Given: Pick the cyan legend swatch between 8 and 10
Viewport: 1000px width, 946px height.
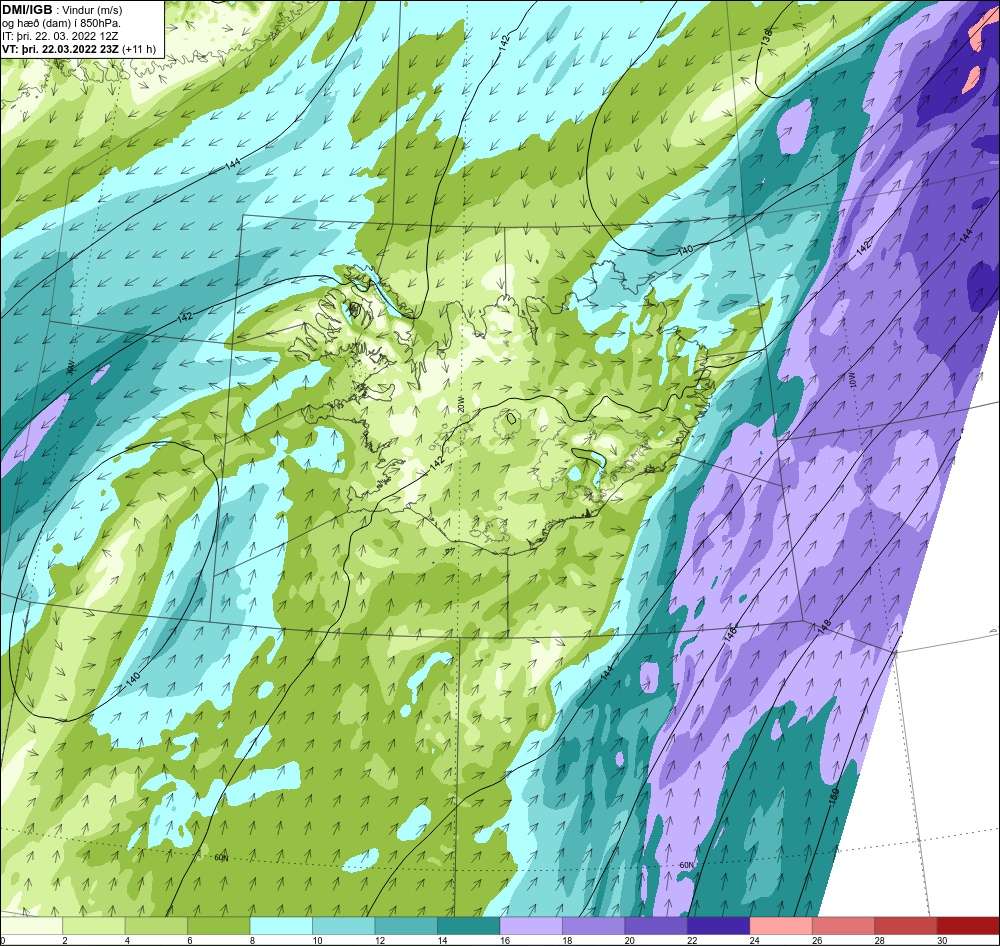Looking at the screenshot, I should [281, 926].
